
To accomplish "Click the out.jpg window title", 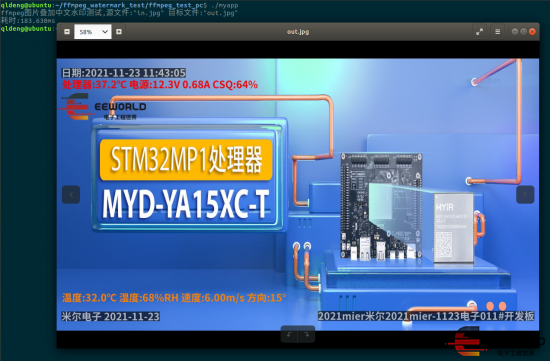I will coord(298,32).
